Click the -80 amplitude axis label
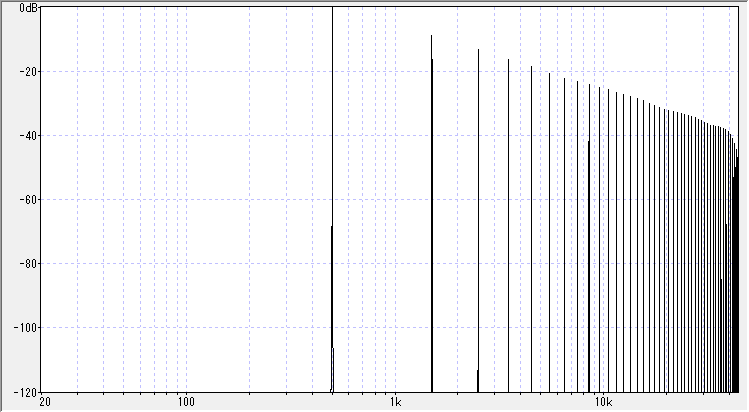This screenshot has height=412, width=749. pyautogui.click(x=28, y=264)
